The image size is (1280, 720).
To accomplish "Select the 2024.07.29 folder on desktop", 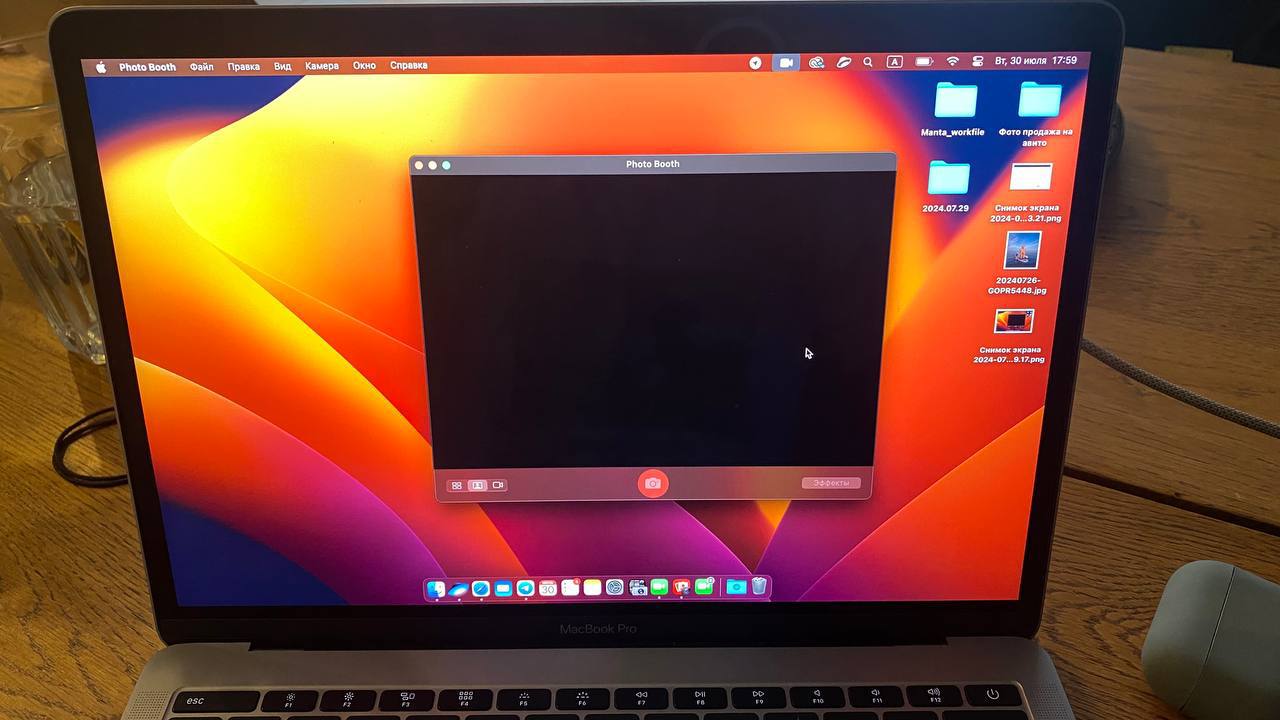I will pyautogui.click(x=948, y=177).
